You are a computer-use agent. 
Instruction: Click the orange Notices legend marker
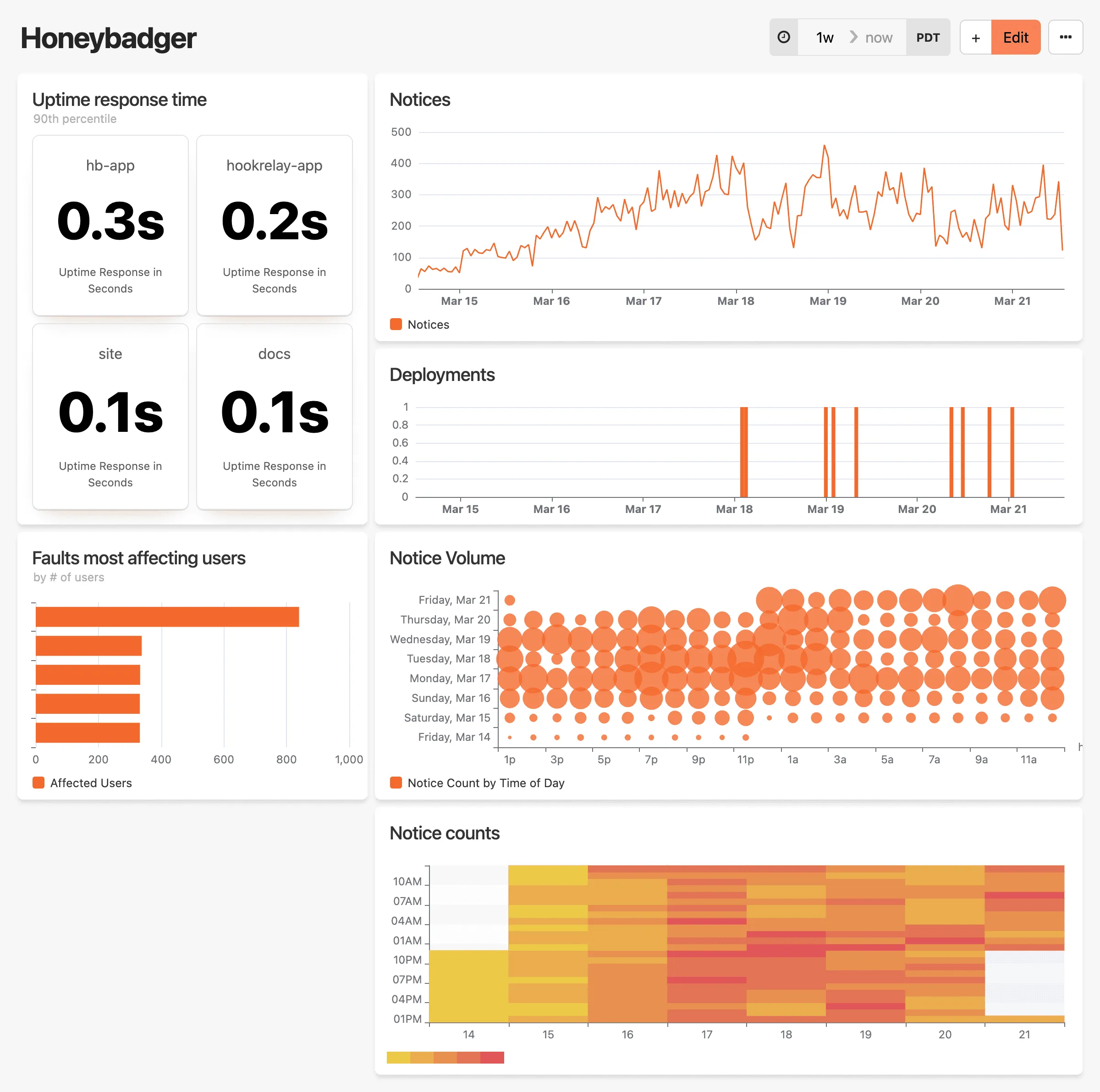tap(396, 324)
